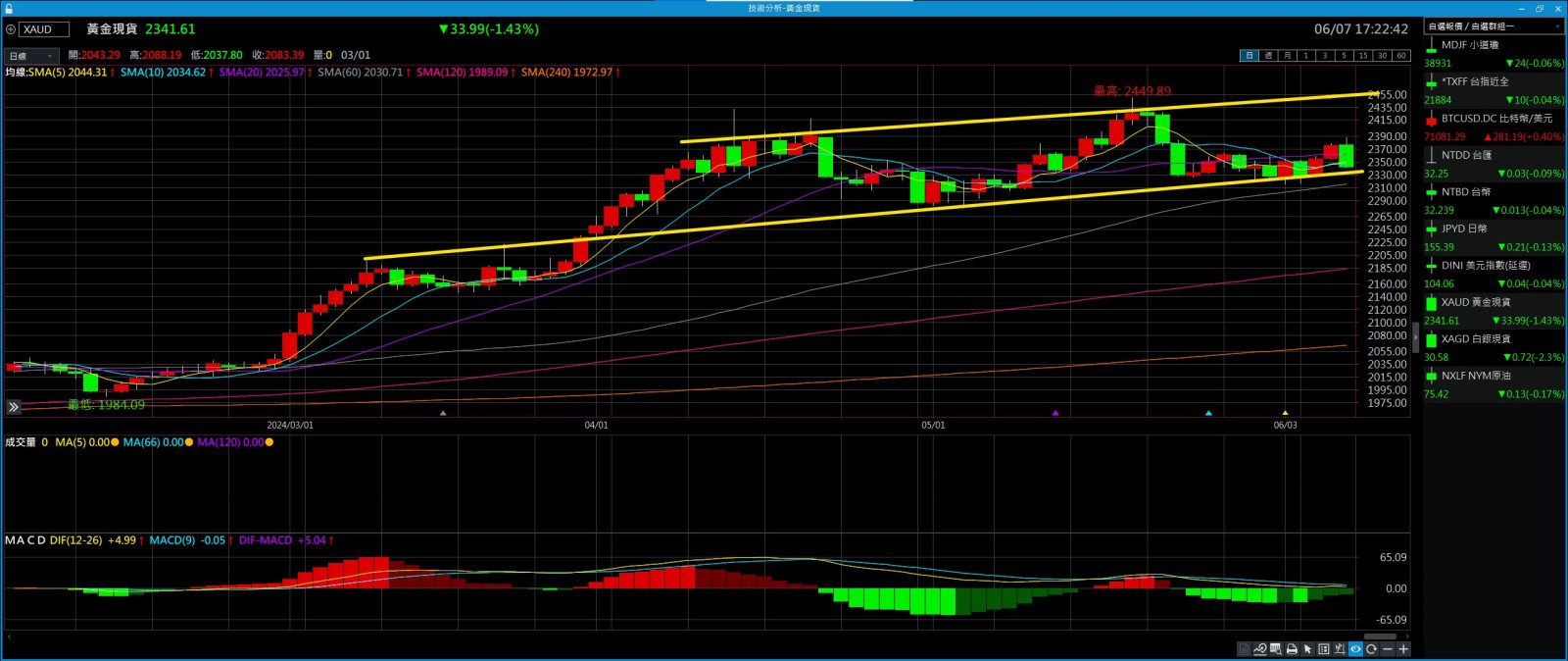Viewport: 1568px width, 661px height.
Task: Toggle the eye visibility button
Action: 1355,649
